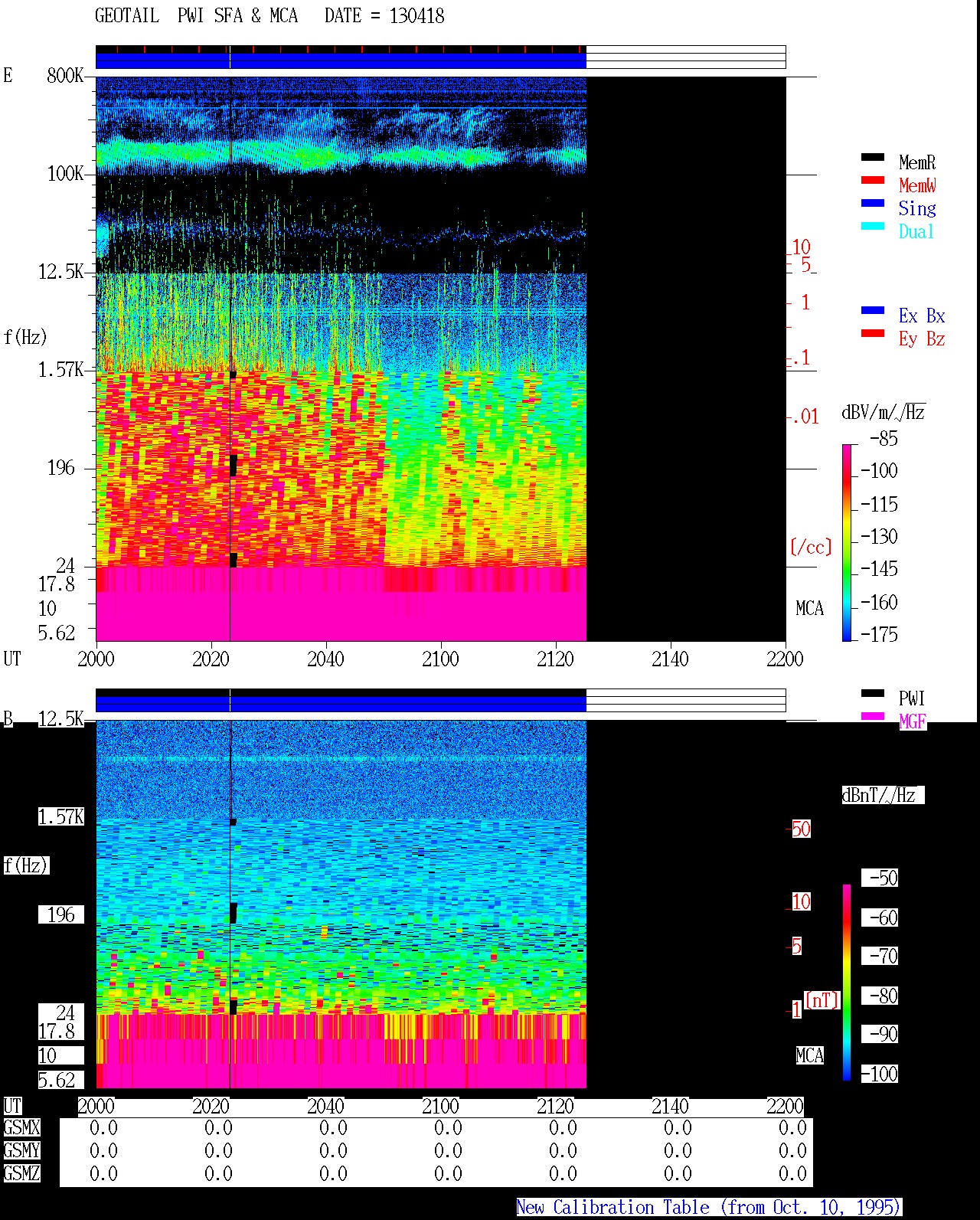Click the DATE = 130418 text
The image size is (980, 1220).
click(x=384, y=15)
